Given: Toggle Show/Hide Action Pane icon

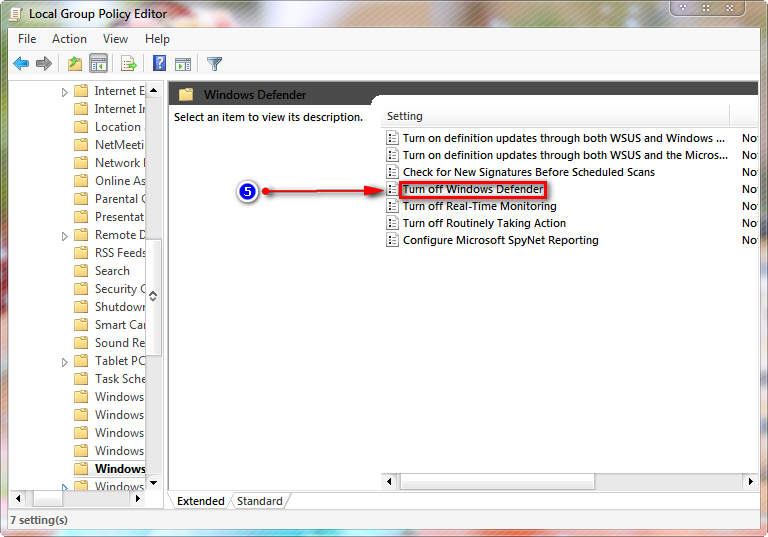Looking at the screenshot, I should pos(183,64).
